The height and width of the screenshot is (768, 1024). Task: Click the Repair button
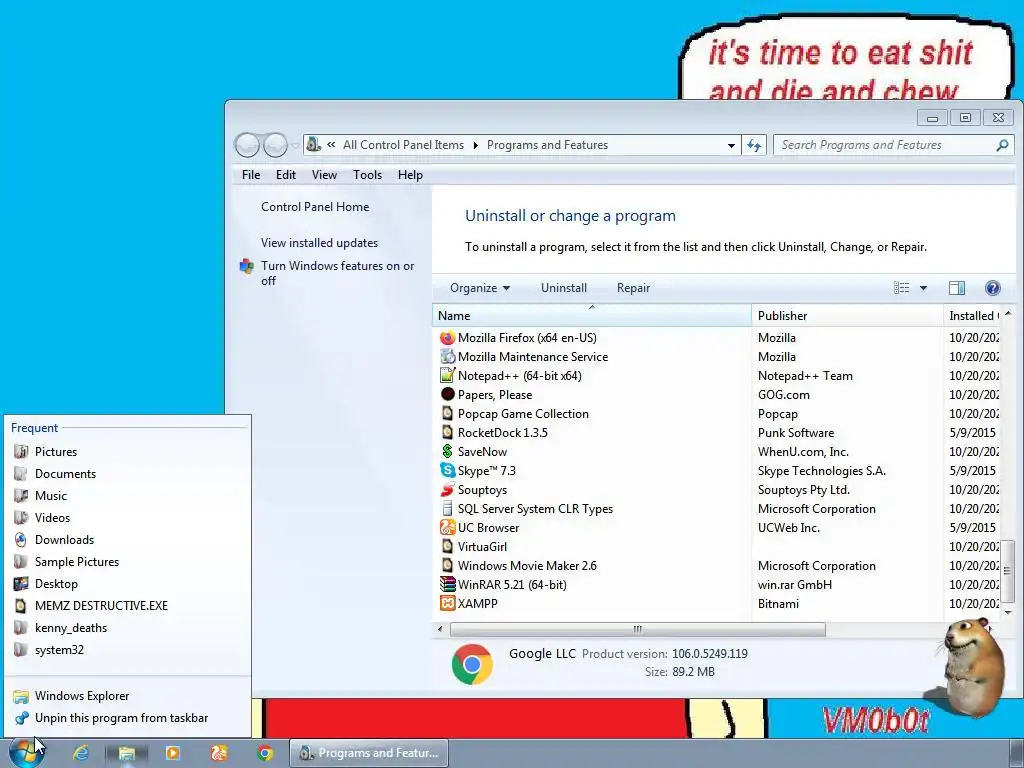coord(633,288)
